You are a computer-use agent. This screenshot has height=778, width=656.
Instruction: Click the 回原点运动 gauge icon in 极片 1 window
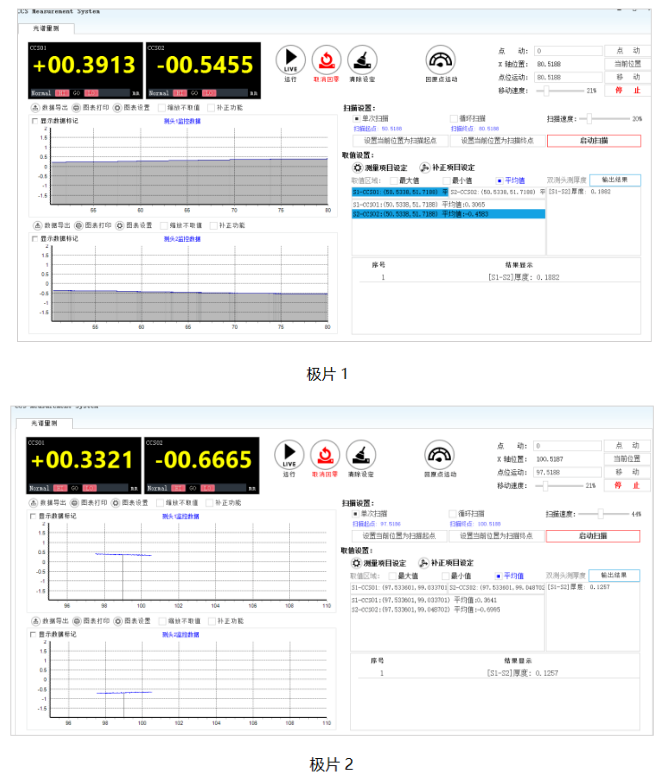pyautogui.click(x=440, y=60)
